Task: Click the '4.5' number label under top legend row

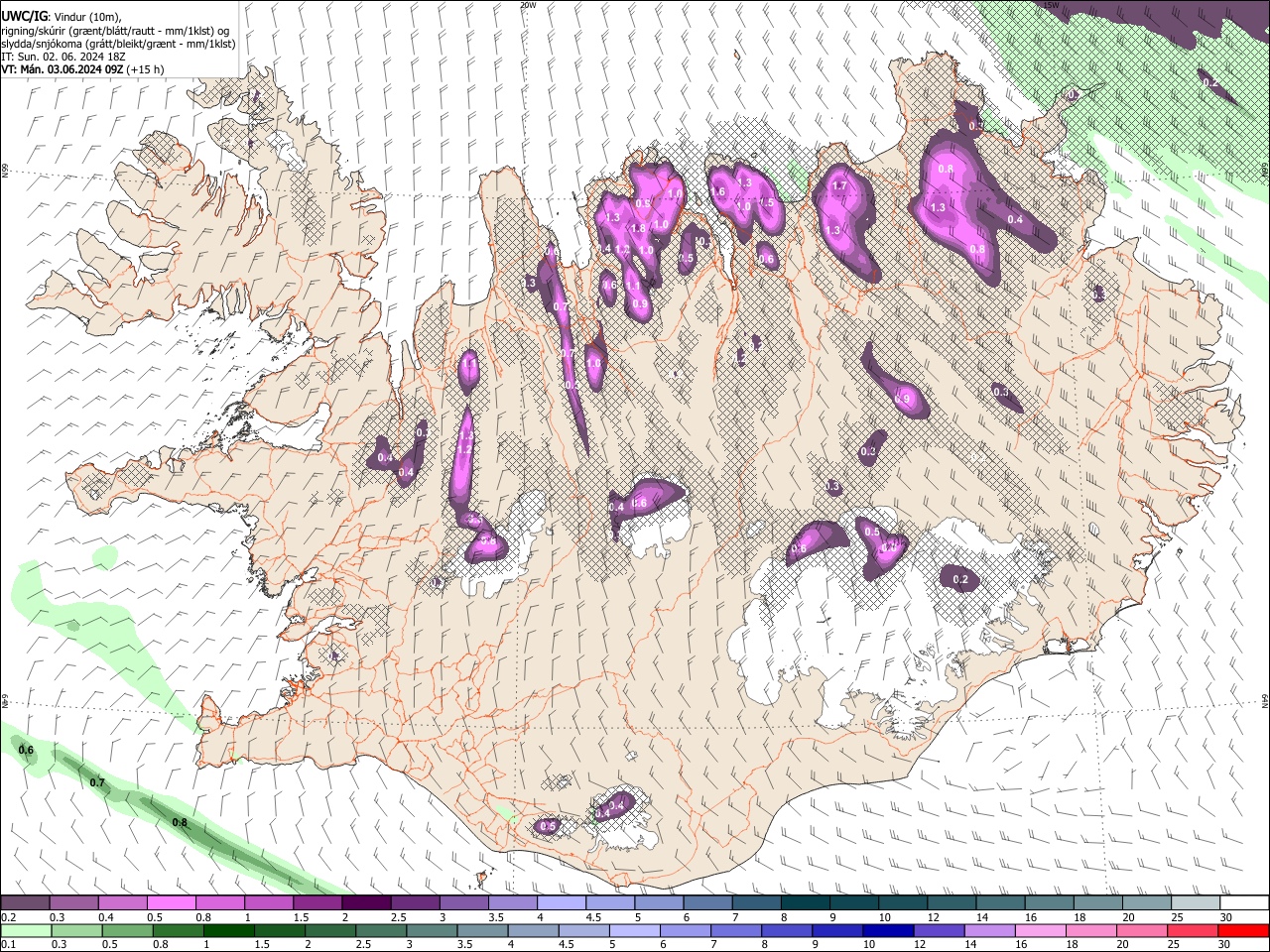Action: click(x=593, y=917)
